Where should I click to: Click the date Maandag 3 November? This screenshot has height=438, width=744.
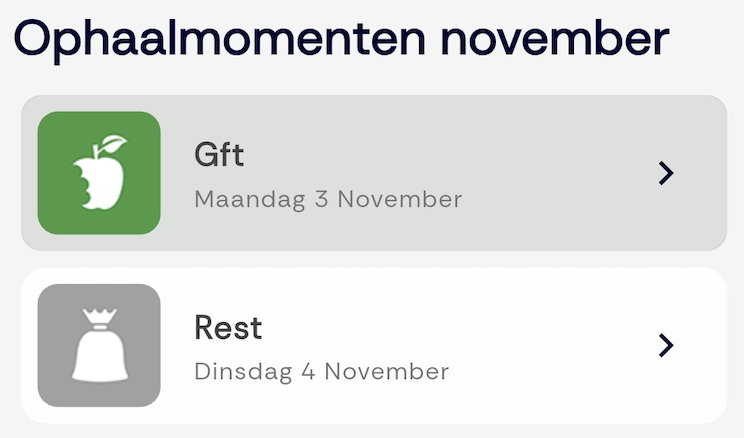[328, 199]
